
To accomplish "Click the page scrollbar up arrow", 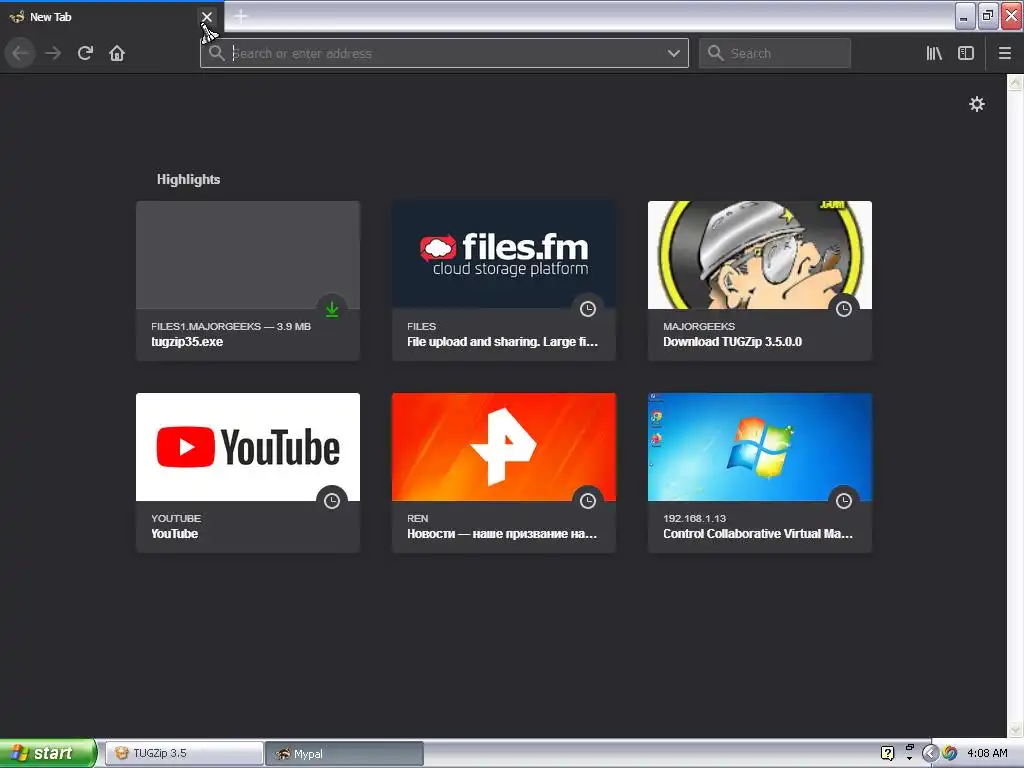I will click(x=1015, y=83).
